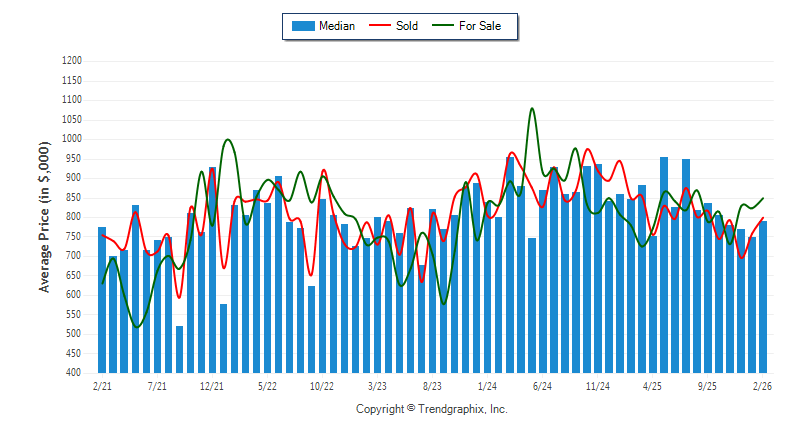Toggle the Median series legend label
Screen dimensions: 800x434
[x=336, y=26]
